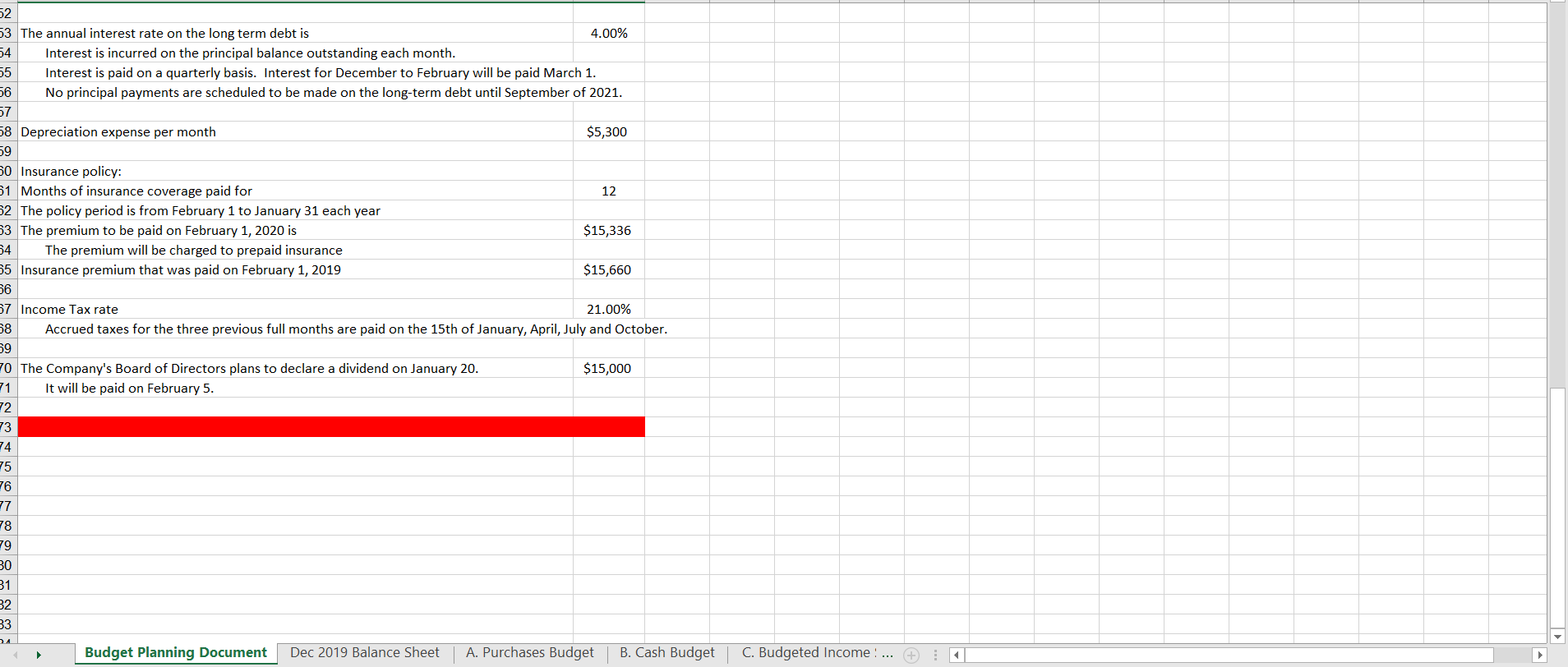Select the $15,660 premium cell
The height and width of the screenshot is (667, 1568).
pos(609,269)
